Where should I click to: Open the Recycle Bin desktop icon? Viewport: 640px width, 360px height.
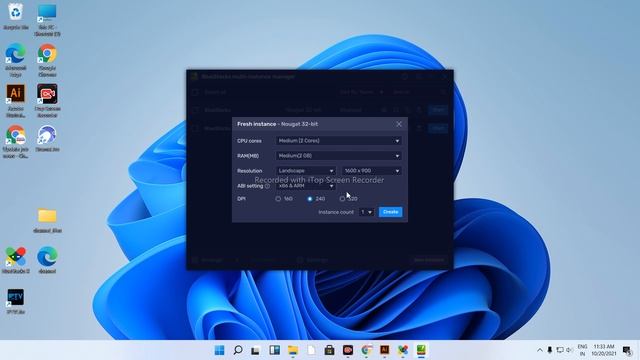(16, 16)
